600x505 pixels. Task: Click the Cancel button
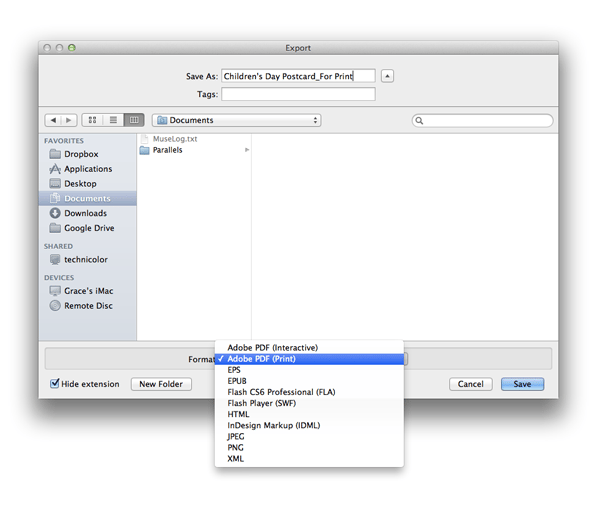coord(470,384)
